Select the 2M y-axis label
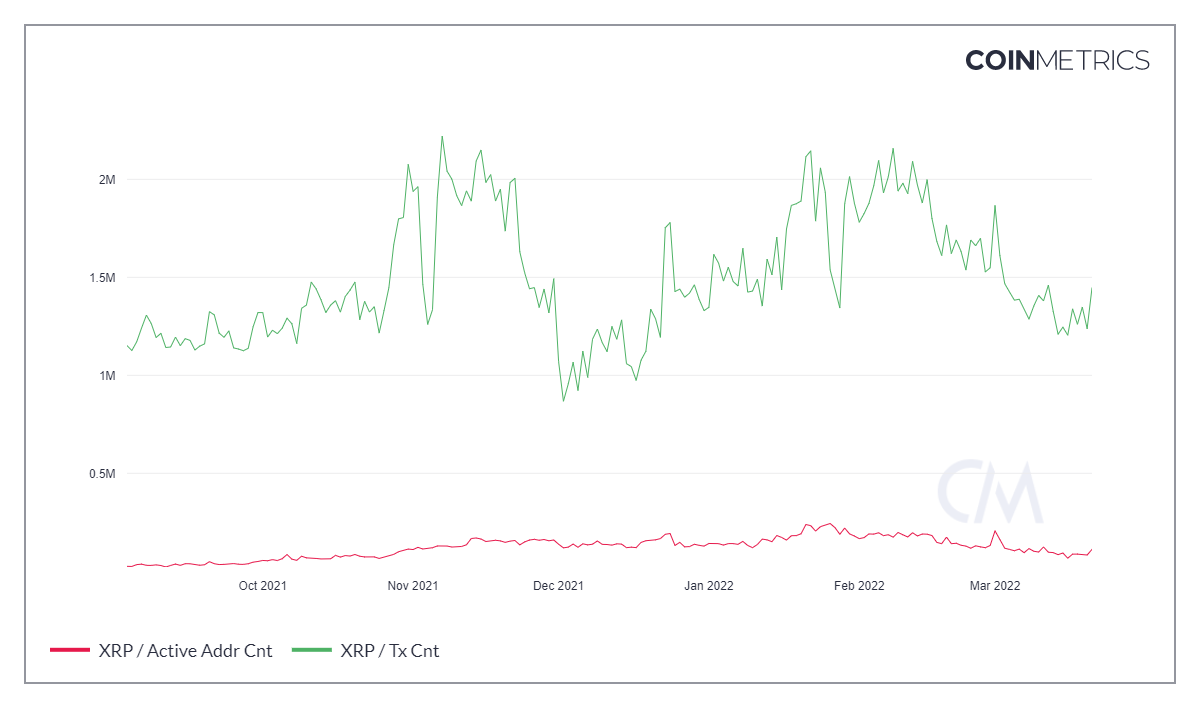The width and height of the screenshot is (1200, 708). (x=106, y=180)
